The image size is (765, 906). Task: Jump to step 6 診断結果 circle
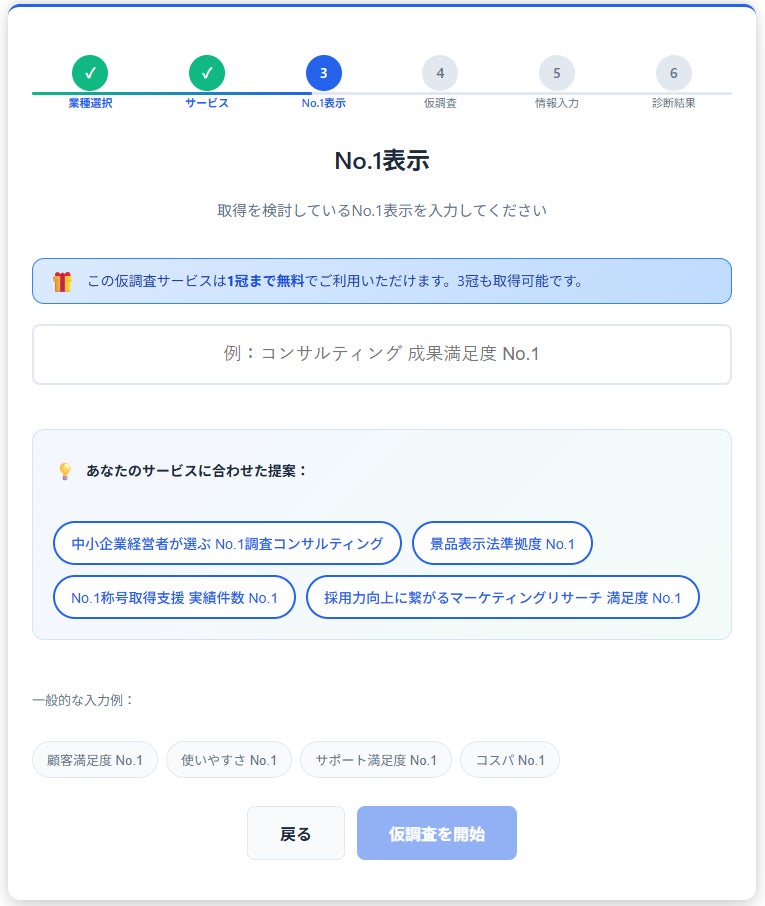pos(674,73)
